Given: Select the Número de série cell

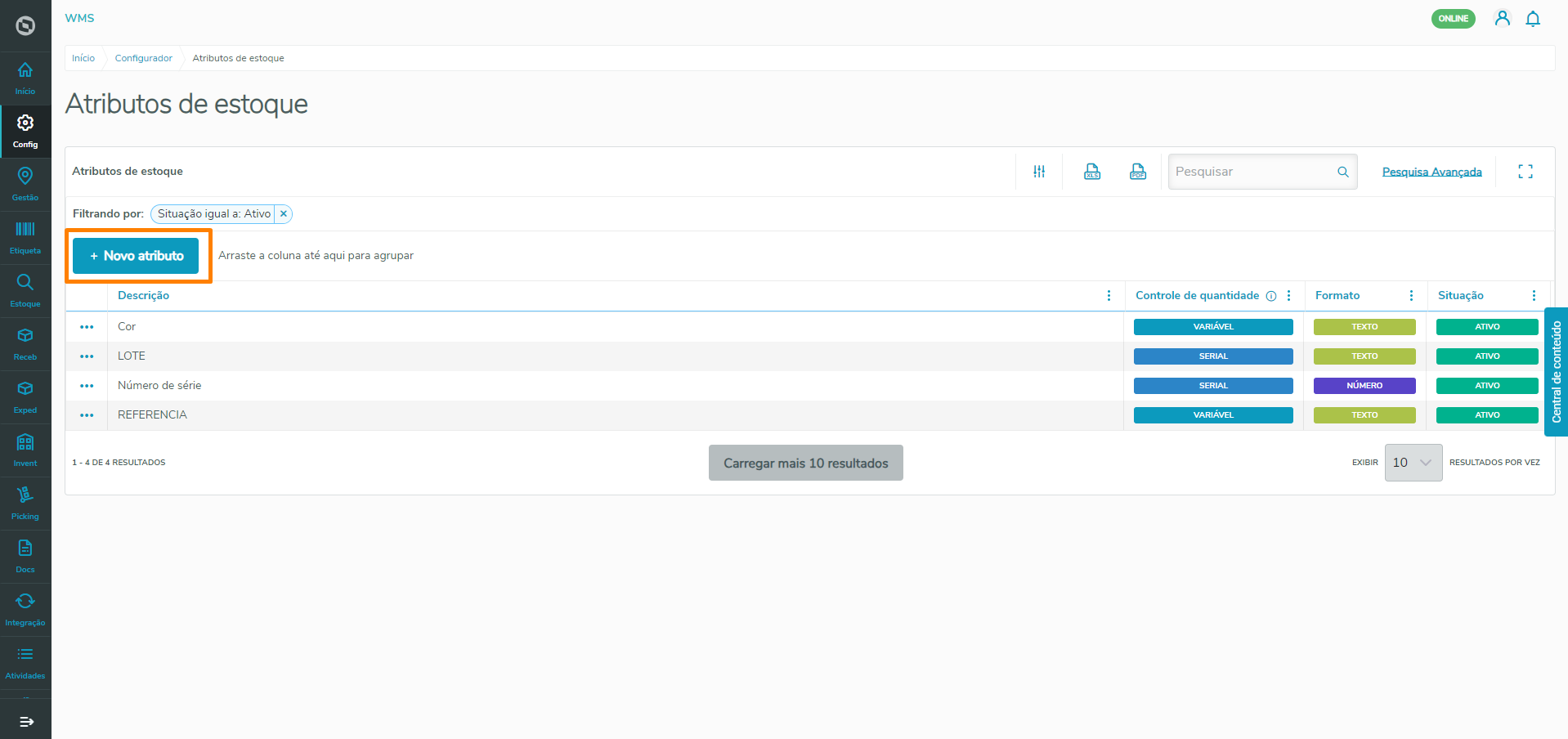Looking at the screenshot, I should [x=616, y=386].
